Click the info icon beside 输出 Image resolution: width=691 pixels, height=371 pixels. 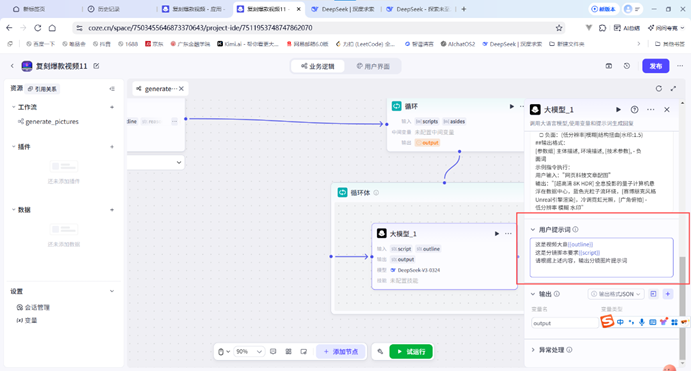click(x=557, y=294)
